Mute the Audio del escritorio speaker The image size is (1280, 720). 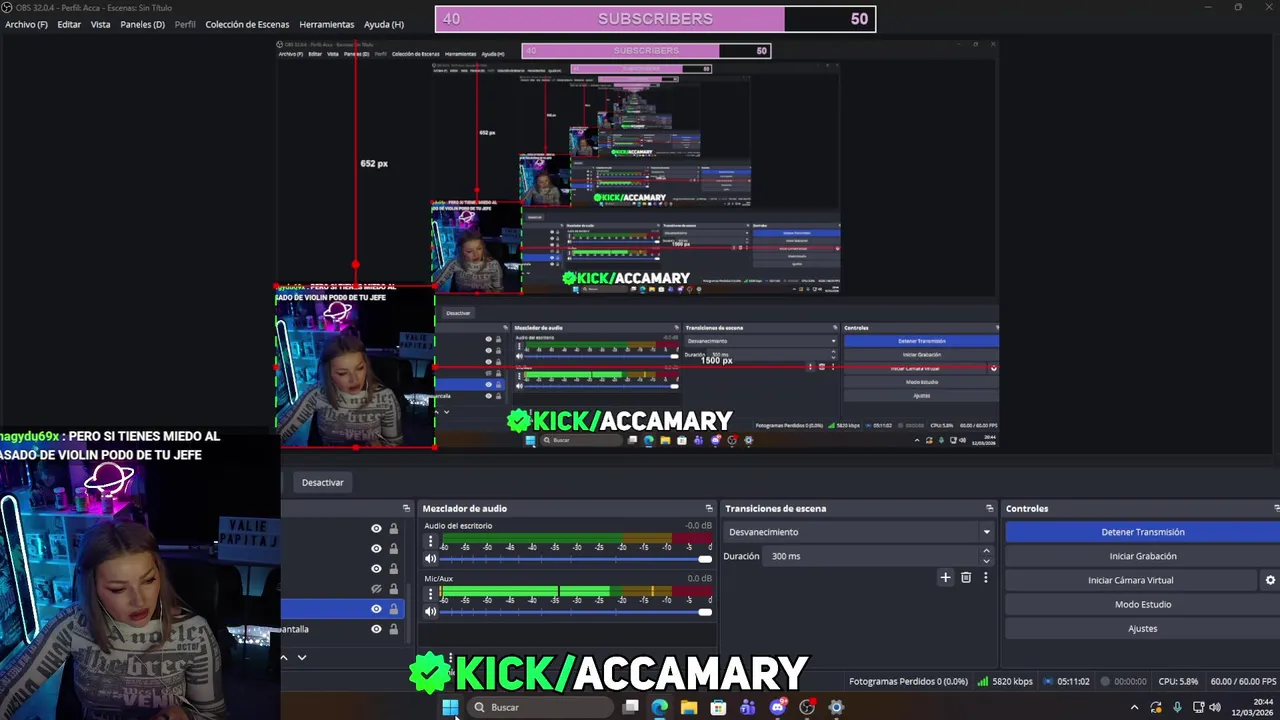[431, 559]
